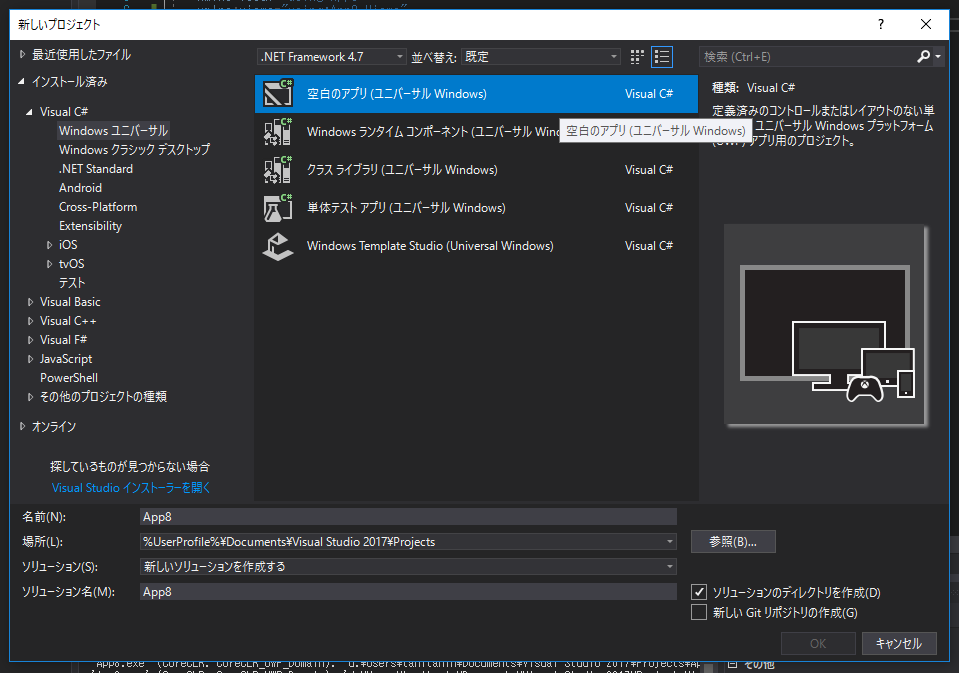Click the クラス ライブラリ template icon
The height and width of the screenshot is (673, 959).
click(278, 169)
